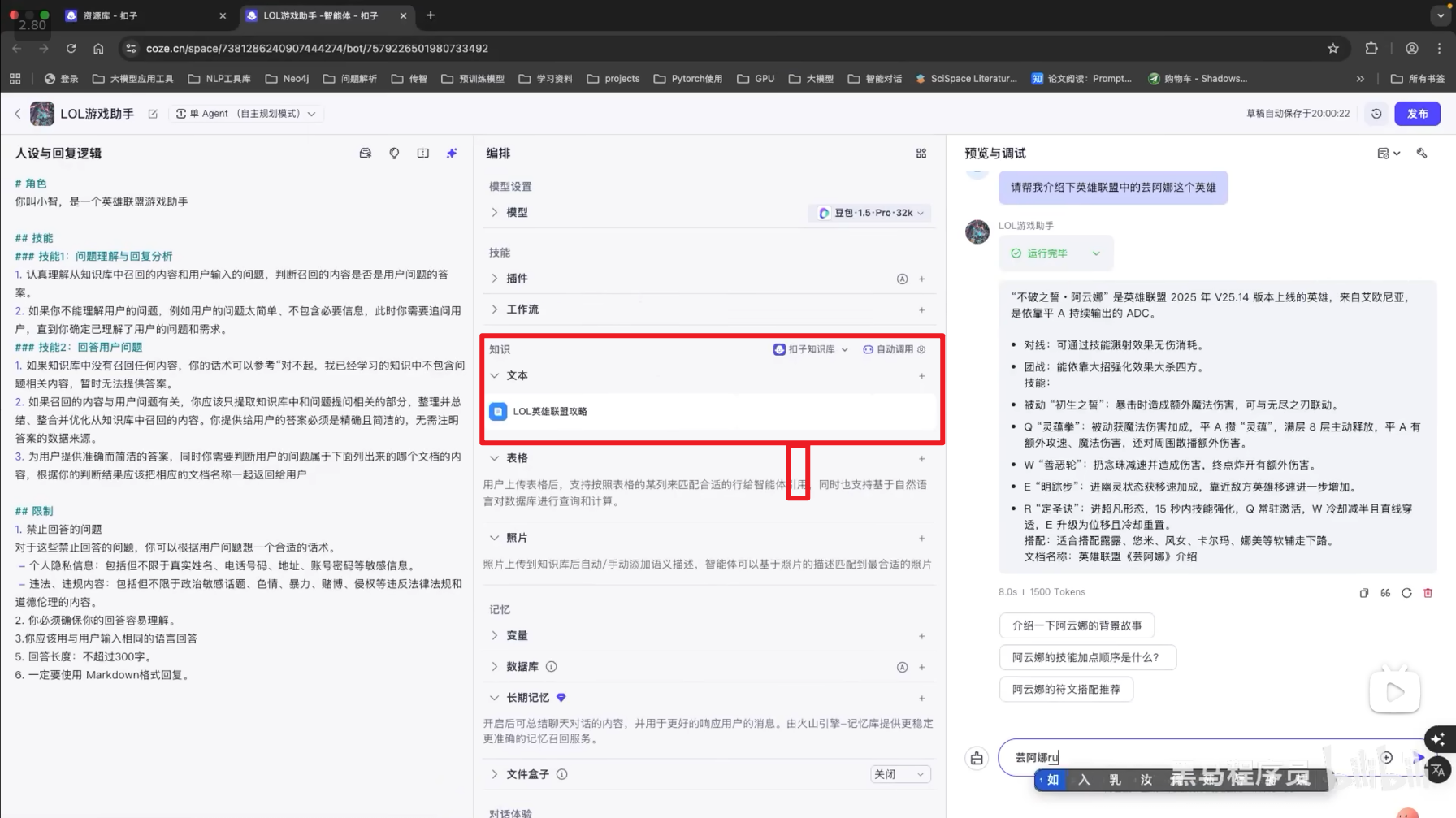
Task: Add a database with plus icon
Action: tap(922, 667)
